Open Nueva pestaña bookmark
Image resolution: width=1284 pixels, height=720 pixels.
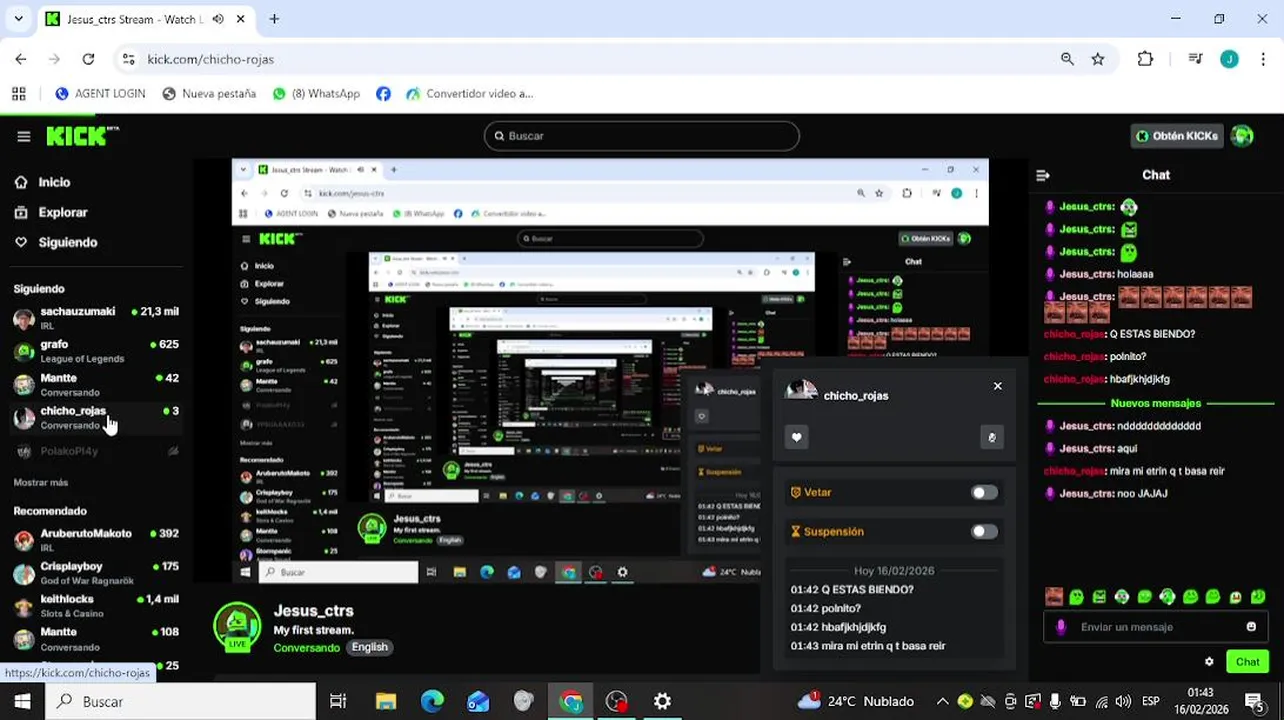(209, 93)
